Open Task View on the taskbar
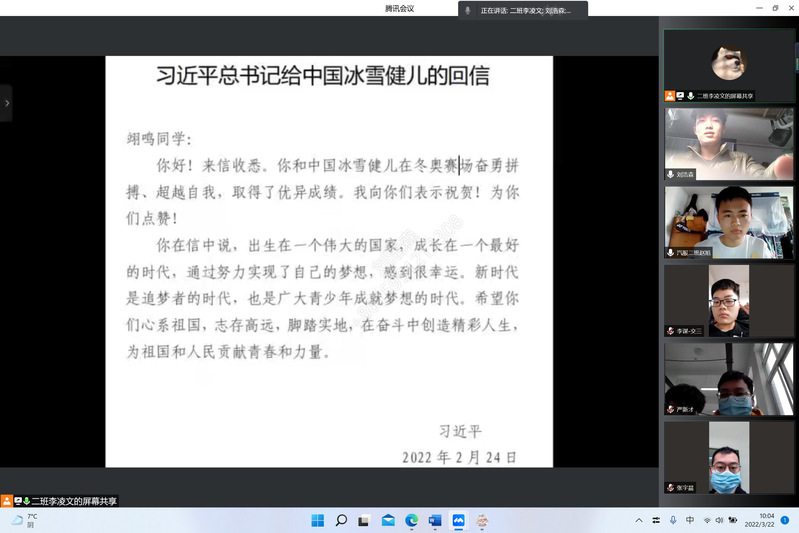799x533 pixels. tap(364, 521)
